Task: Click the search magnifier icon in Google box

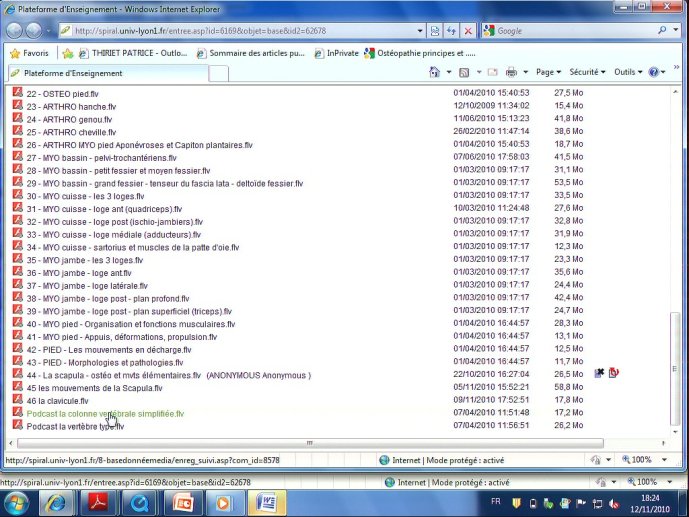Action: pos(662,30)
